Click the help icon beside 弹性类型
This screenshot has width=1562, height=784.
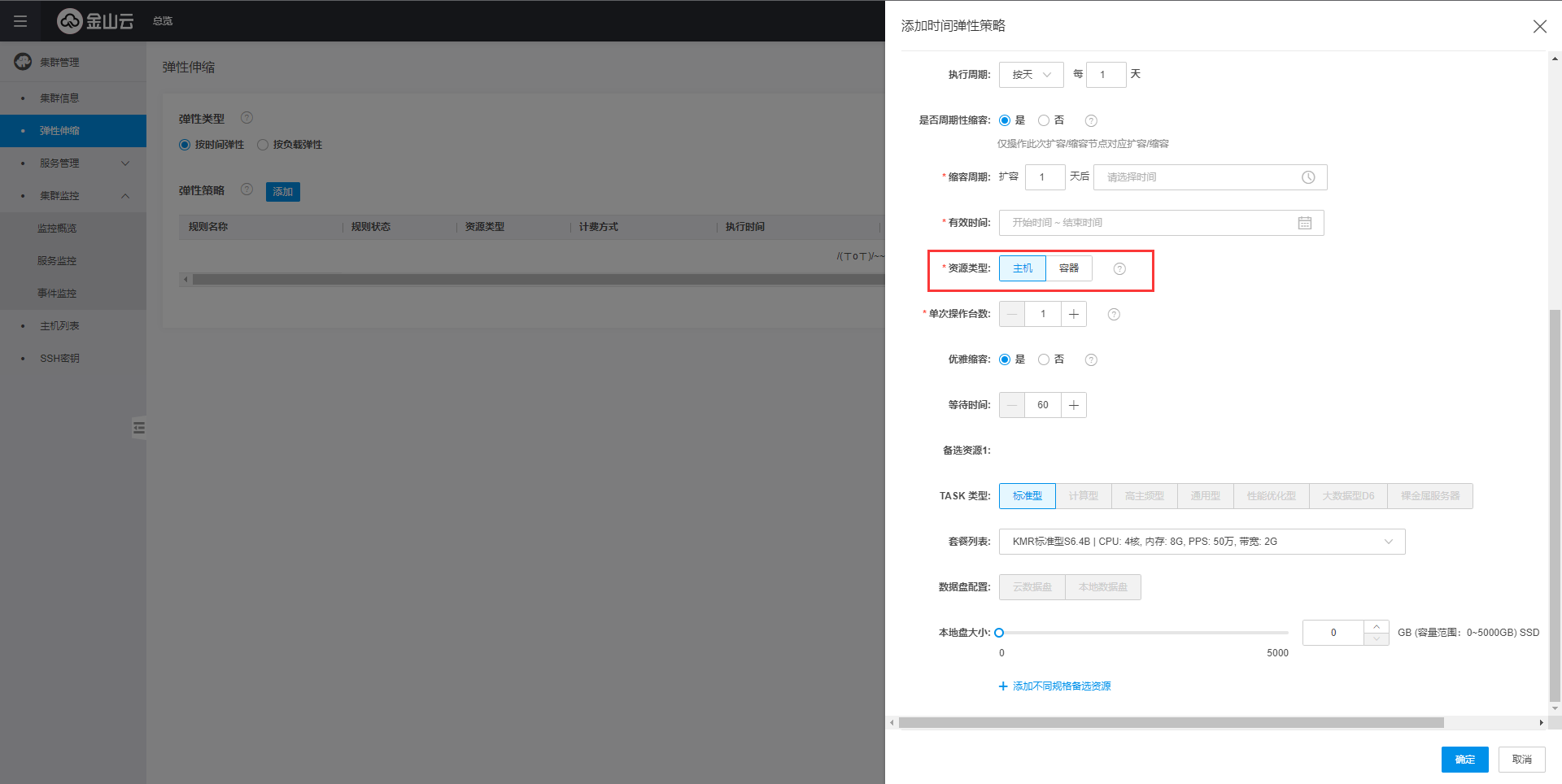point(247,118)
